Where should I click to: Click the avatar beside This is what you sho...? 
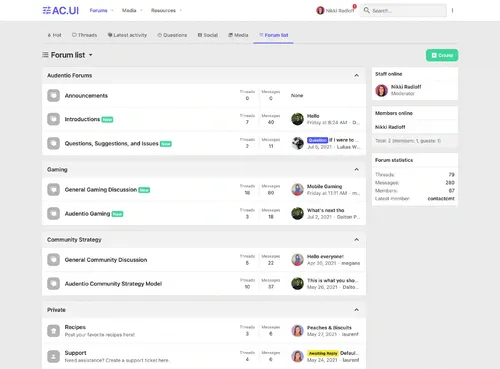[297, 284]
